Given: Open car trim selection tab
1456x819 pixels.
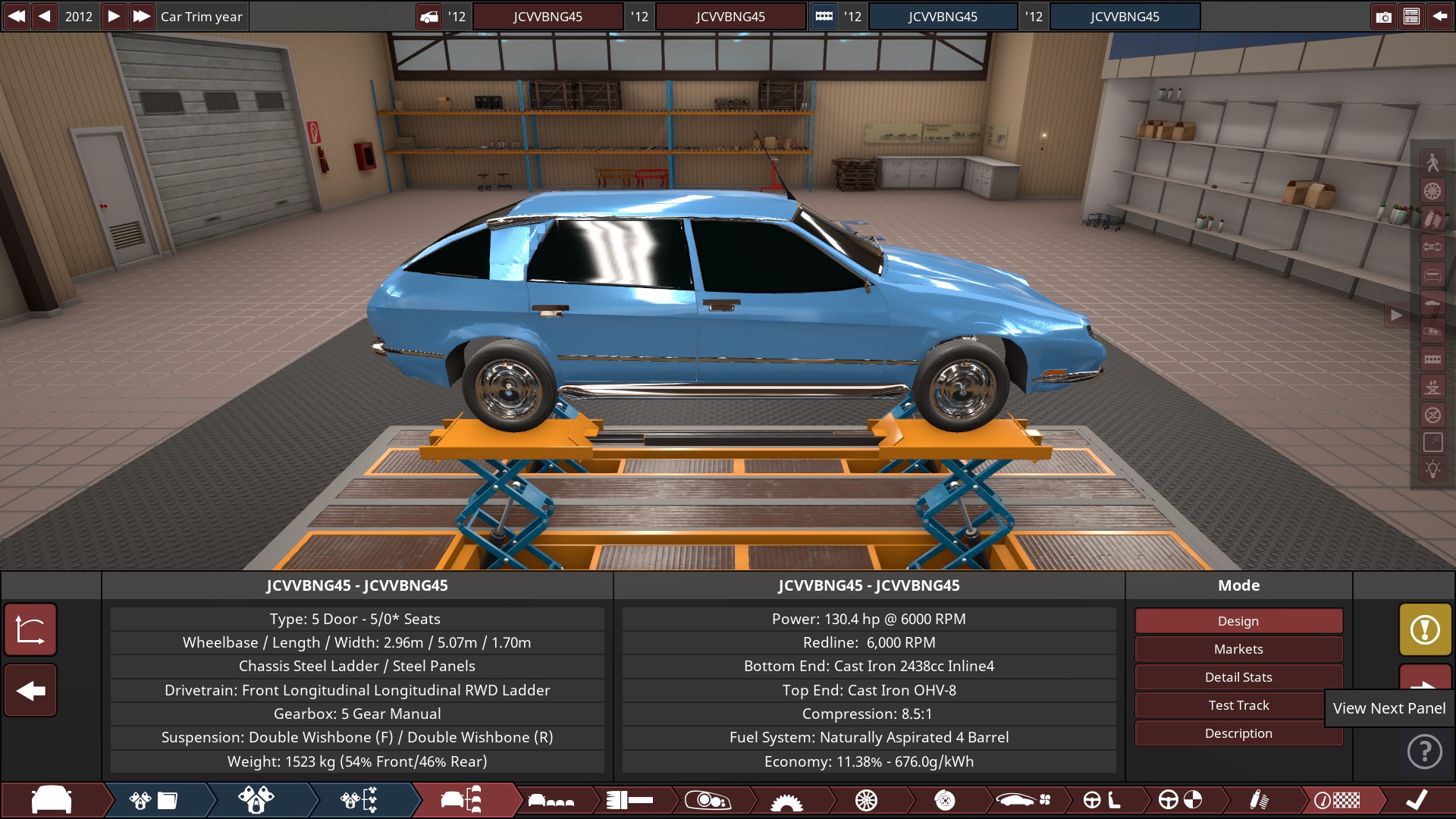Looking at the screenshot, I should (462, 800).
